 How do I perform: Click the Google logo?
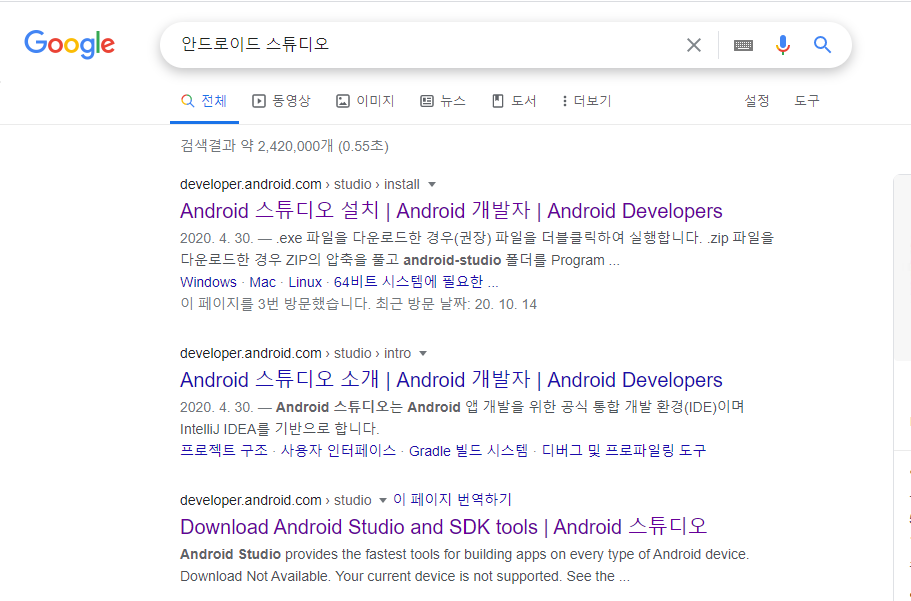tap(70, 45)
